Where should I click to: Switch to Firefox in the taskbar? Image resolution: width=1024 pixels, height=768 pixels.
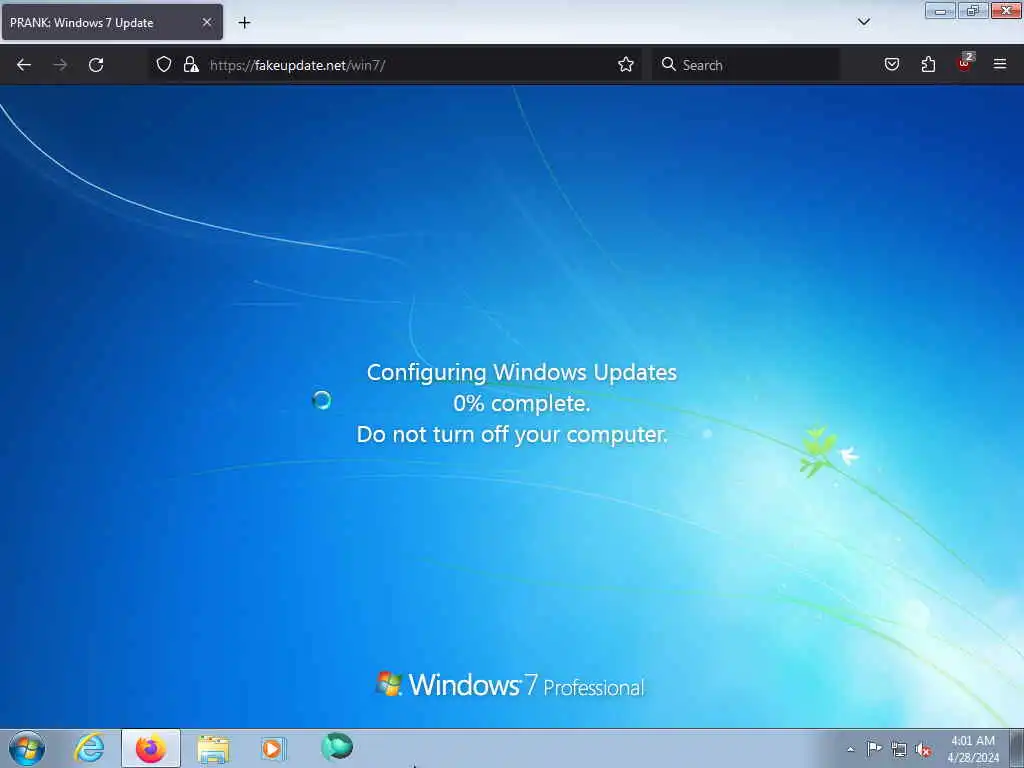[151, 748]
